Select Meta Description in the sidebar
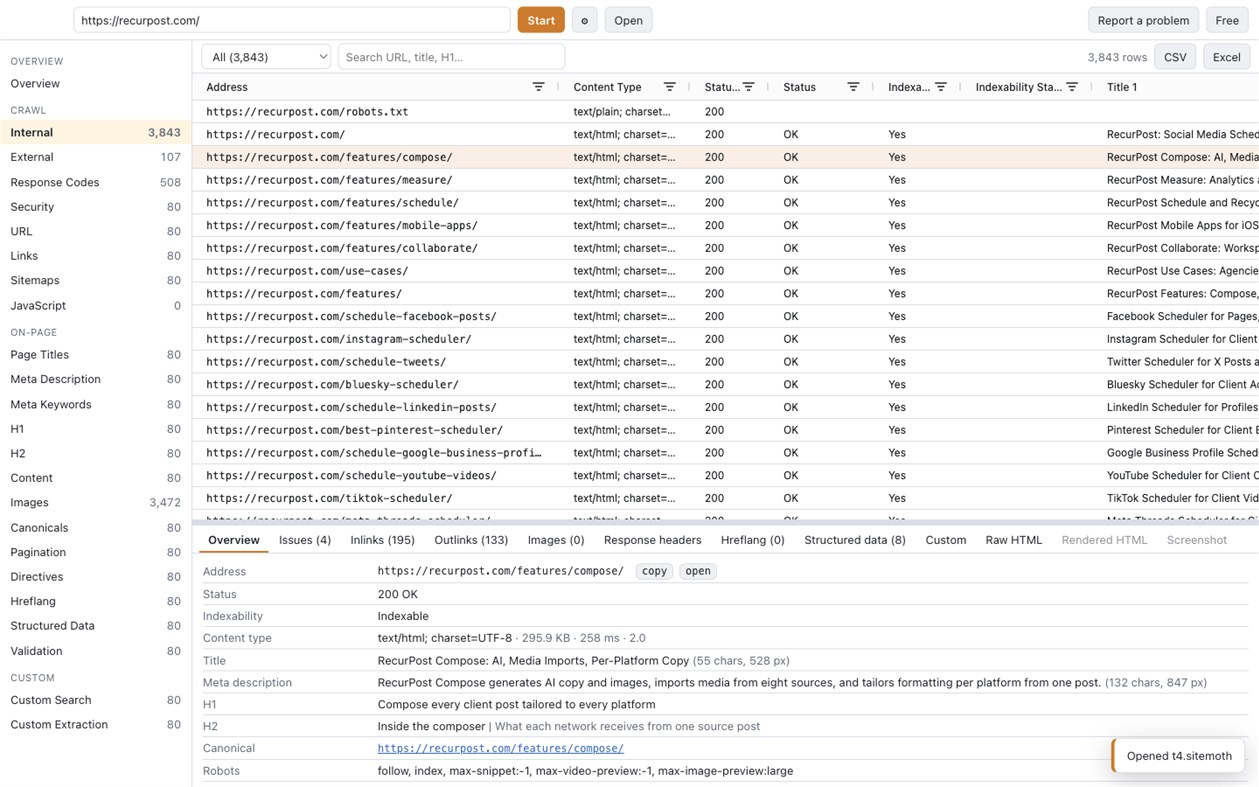This screenshot has height=787, width=1259. pos(96,379)
